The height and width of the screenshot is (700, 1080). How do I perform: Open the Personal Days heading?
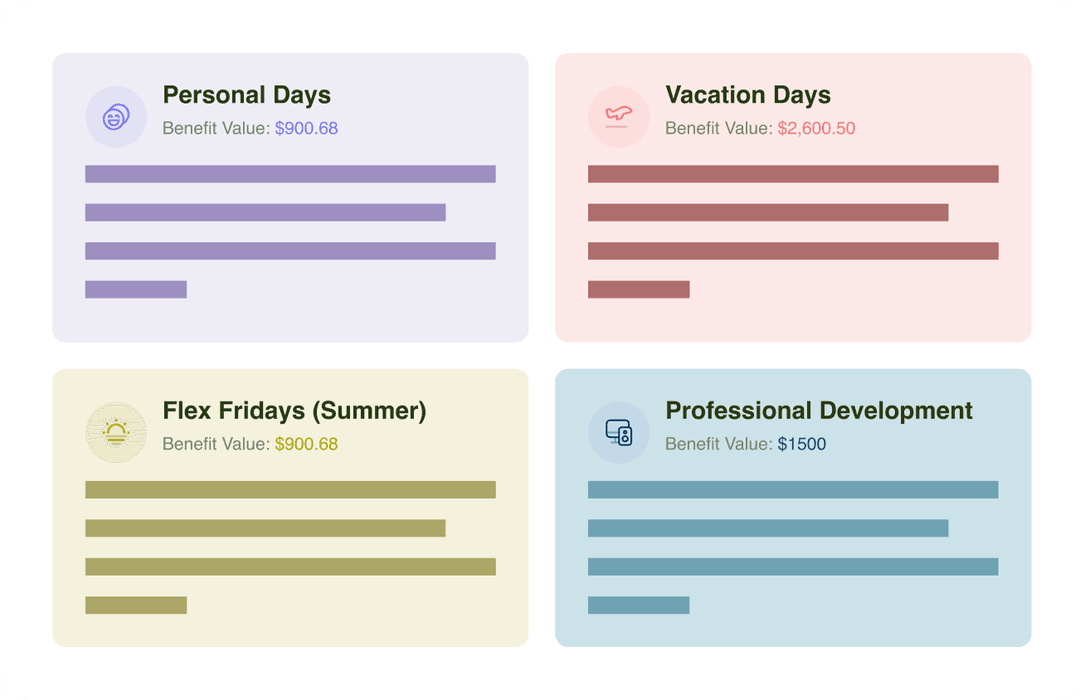247,95
